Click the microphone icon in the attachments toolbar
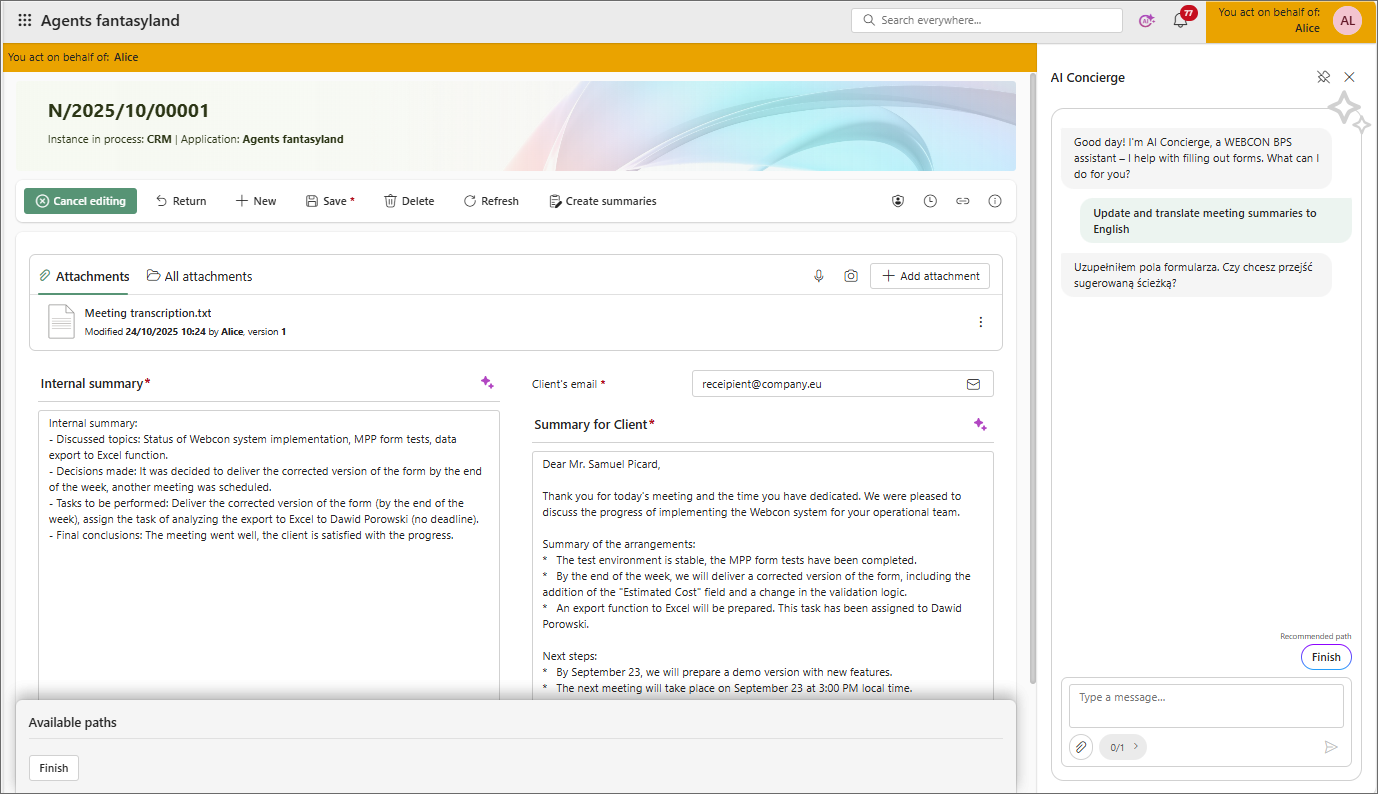This screenshot has height=794, width=1378. (x=819, y=276)
